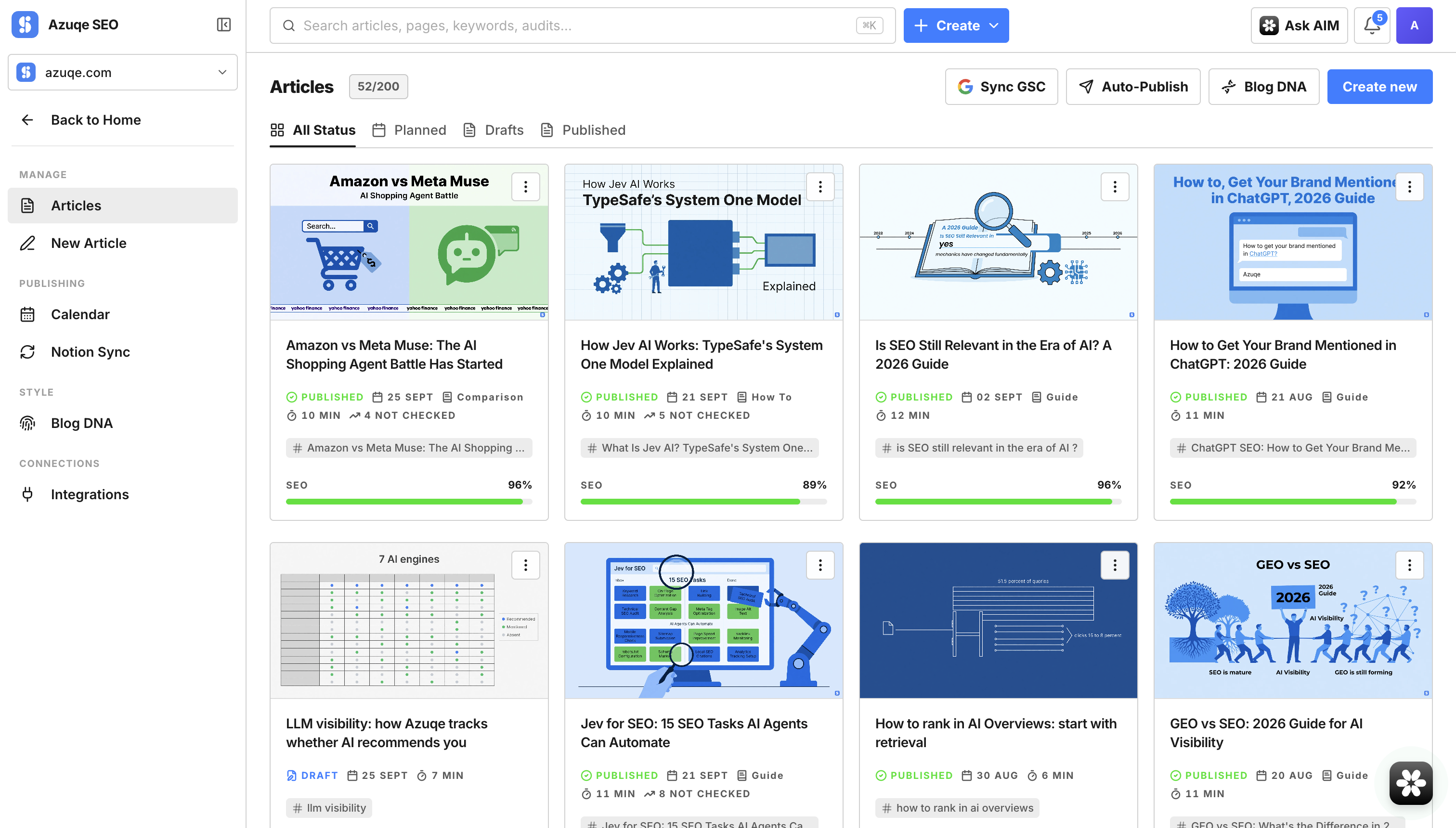Screen dimensions: 1456x828
Task: Click the Calendar icon in sidebar
Action: pyautogui.click(x=27, y=314)
